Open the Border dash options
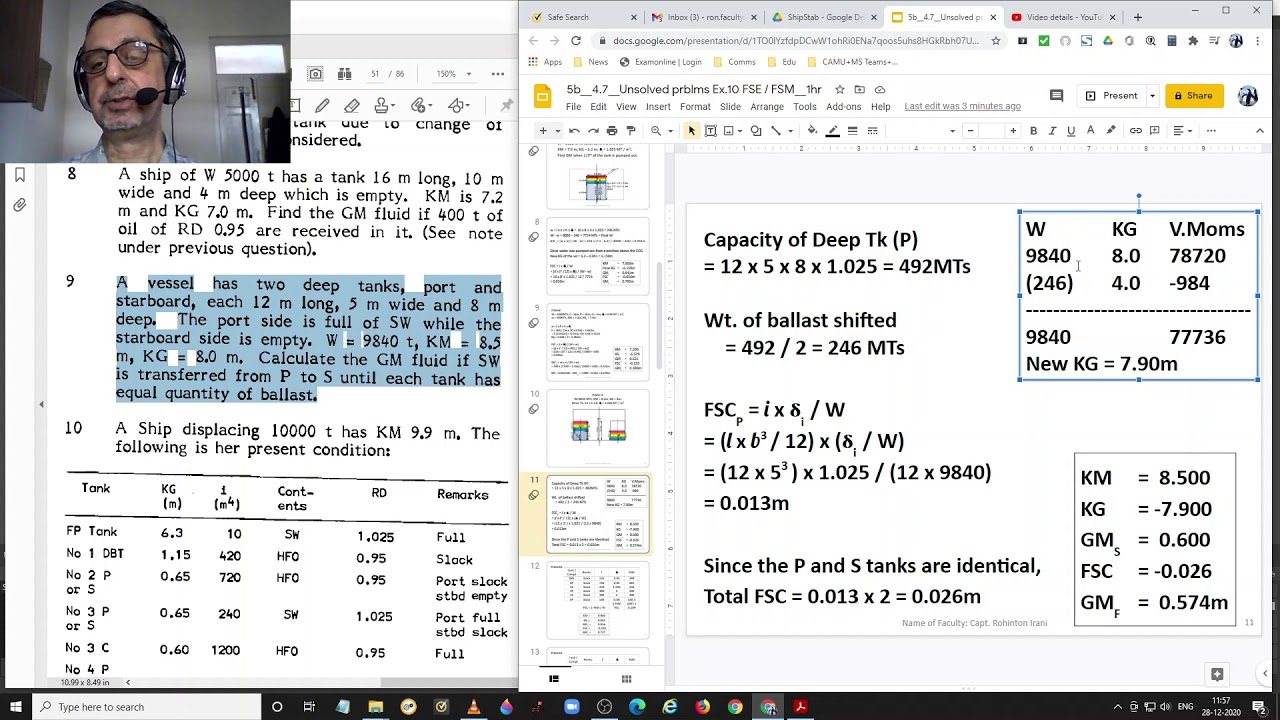The image size is (1280, 720). point(872,131)
